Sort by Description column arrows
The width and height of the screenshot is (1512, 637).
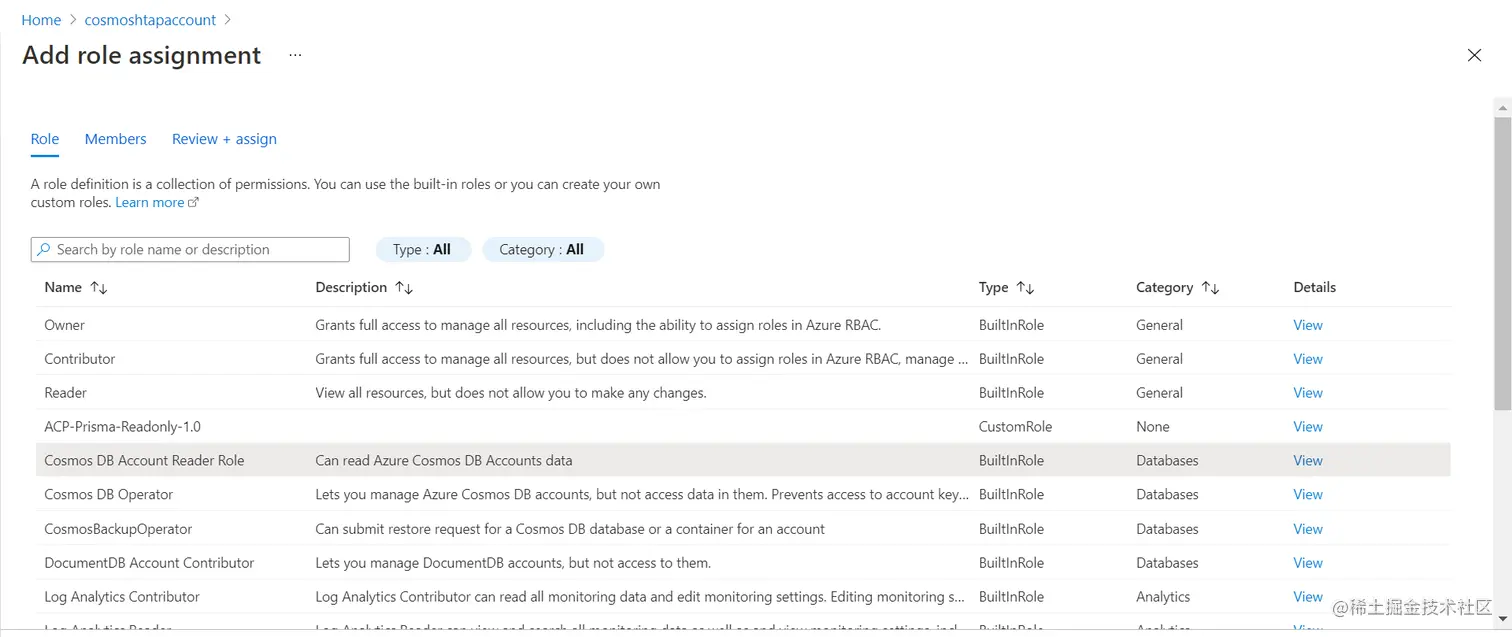(x=404, y=288)
